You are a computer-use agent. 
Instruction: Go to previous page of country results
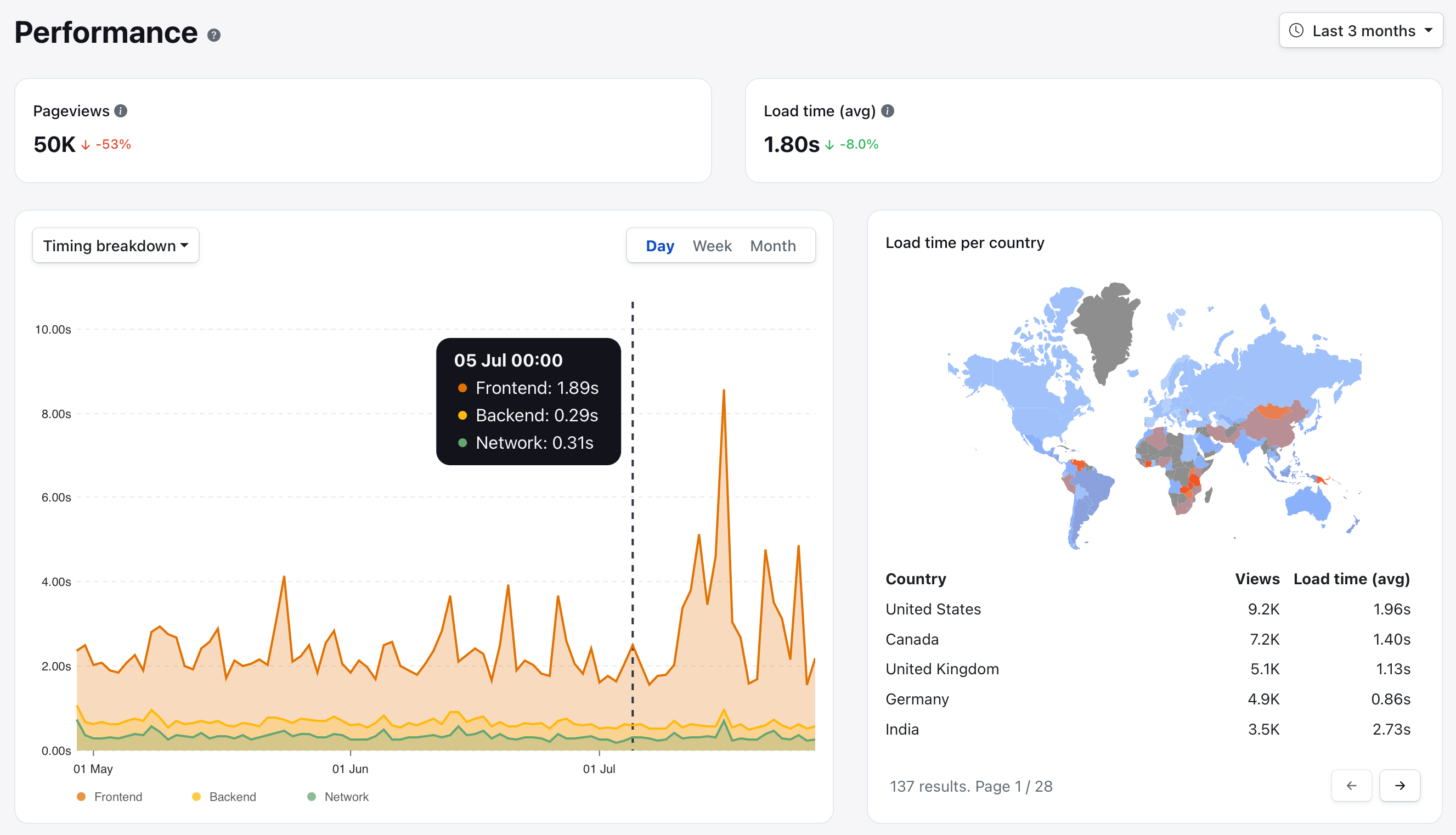click(1352, 786)
